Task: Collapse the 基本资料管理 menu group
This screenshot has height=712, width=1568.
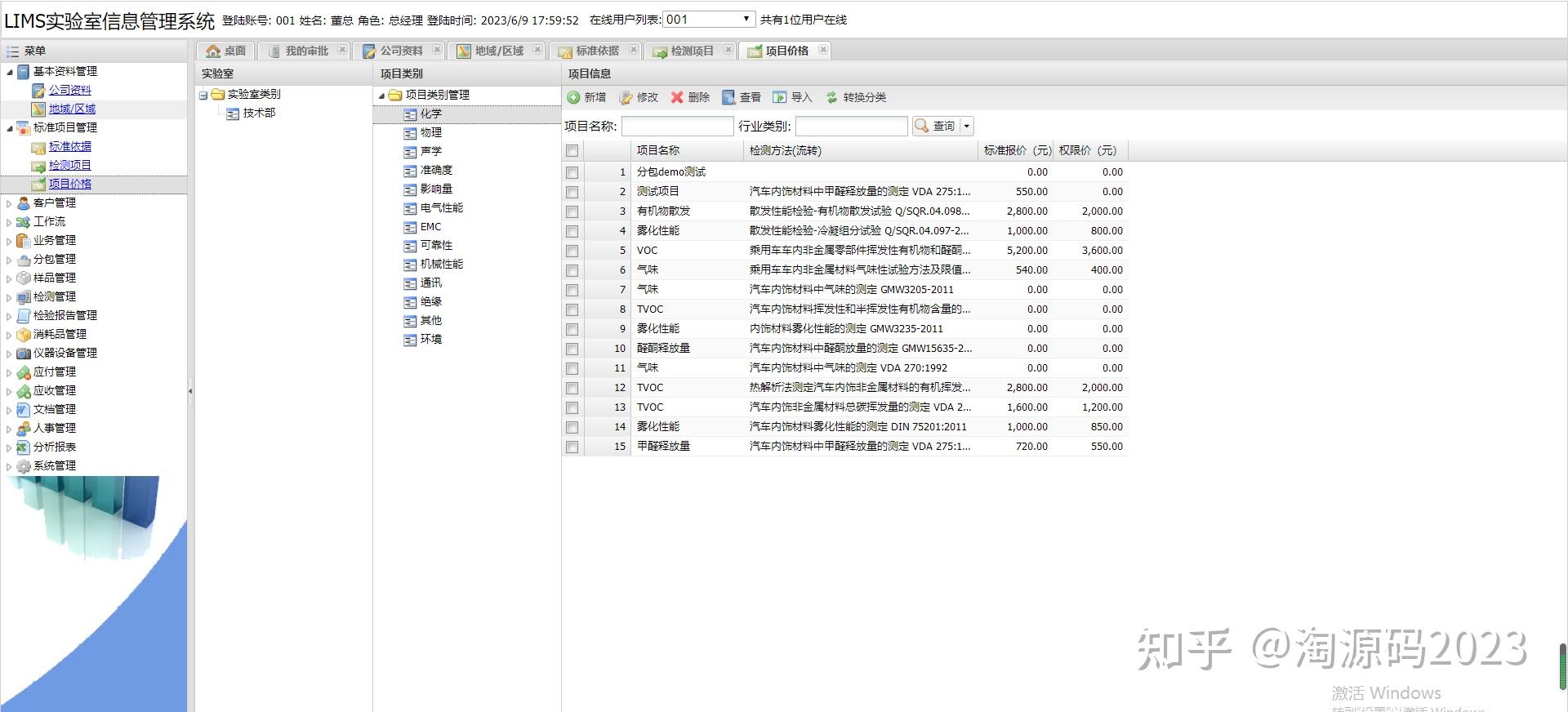Action: [x=10, y=72]
